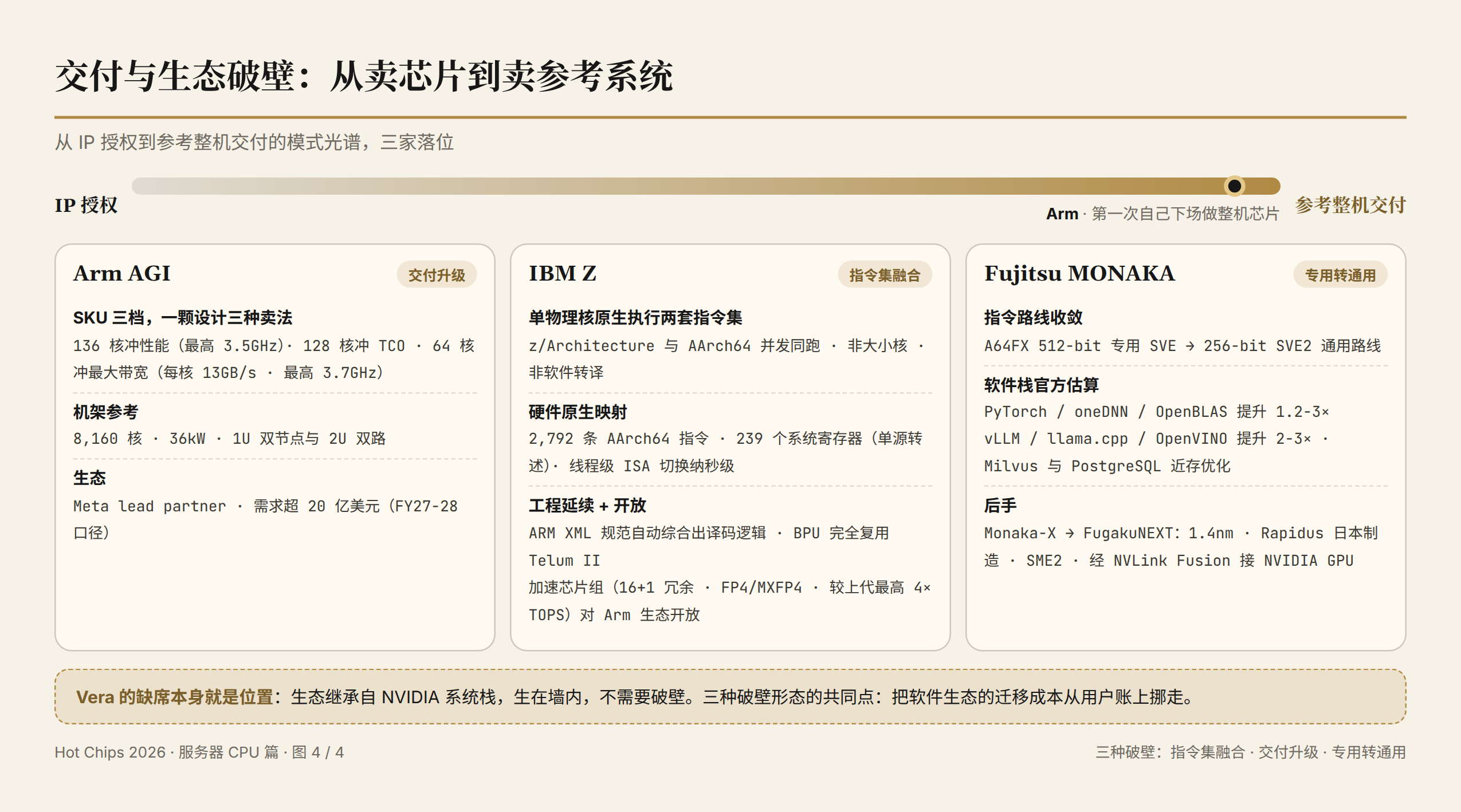Click the 参考整机交付 label right of the bar
1461x812 pixels.
coord(1350,205)
